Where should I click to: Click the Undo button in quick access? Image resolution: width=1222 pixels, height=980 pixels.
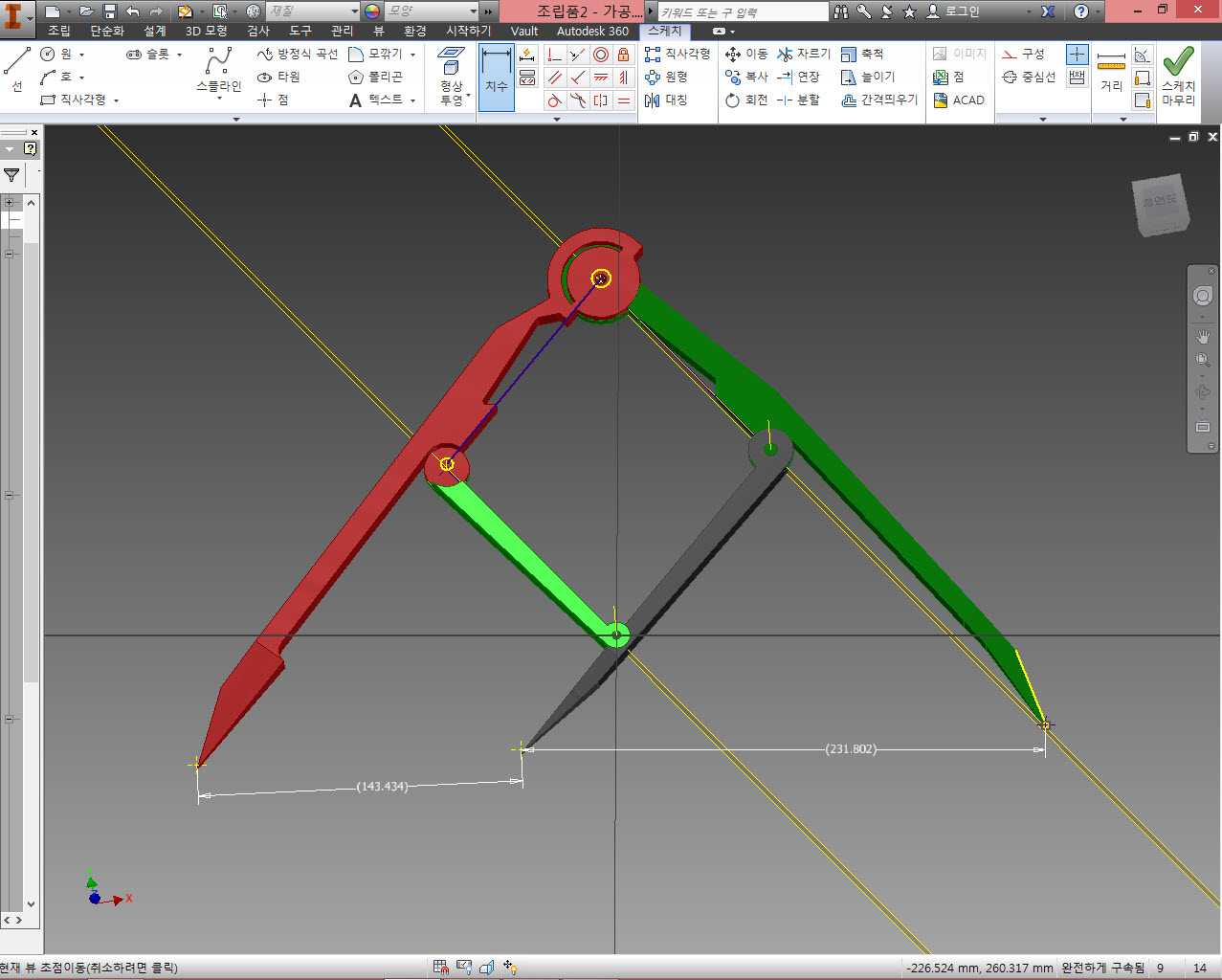[132, 11]
